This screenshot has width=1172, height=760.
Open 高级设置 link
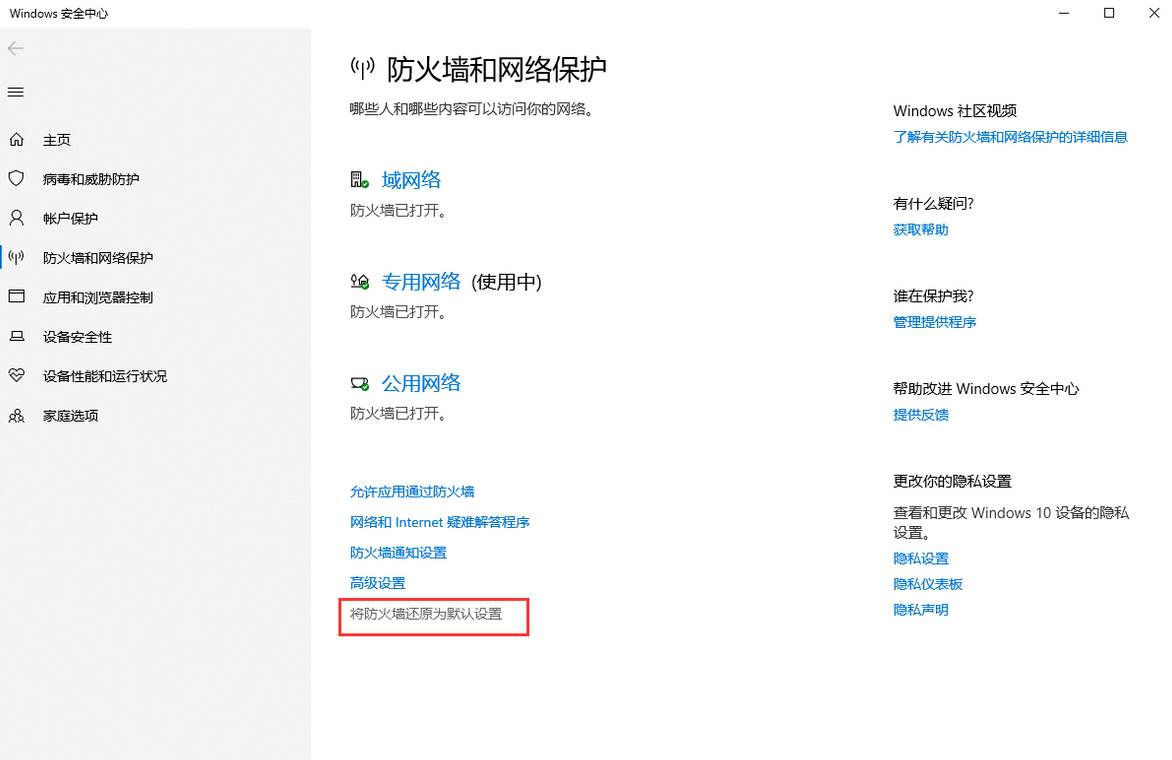(x=377, y=583)
